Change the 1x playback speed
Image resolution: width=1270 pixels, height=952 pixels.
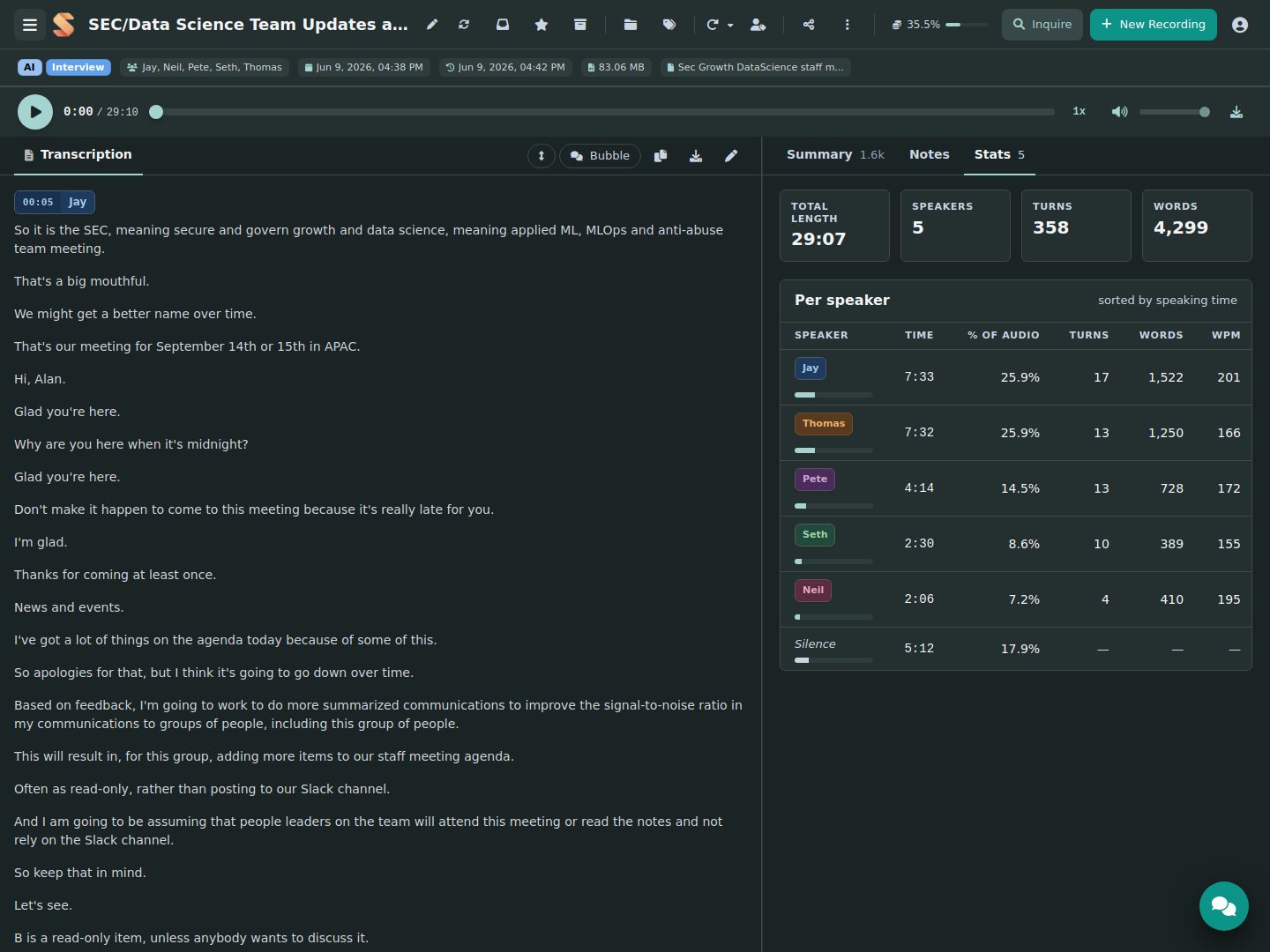[1079, 112]
